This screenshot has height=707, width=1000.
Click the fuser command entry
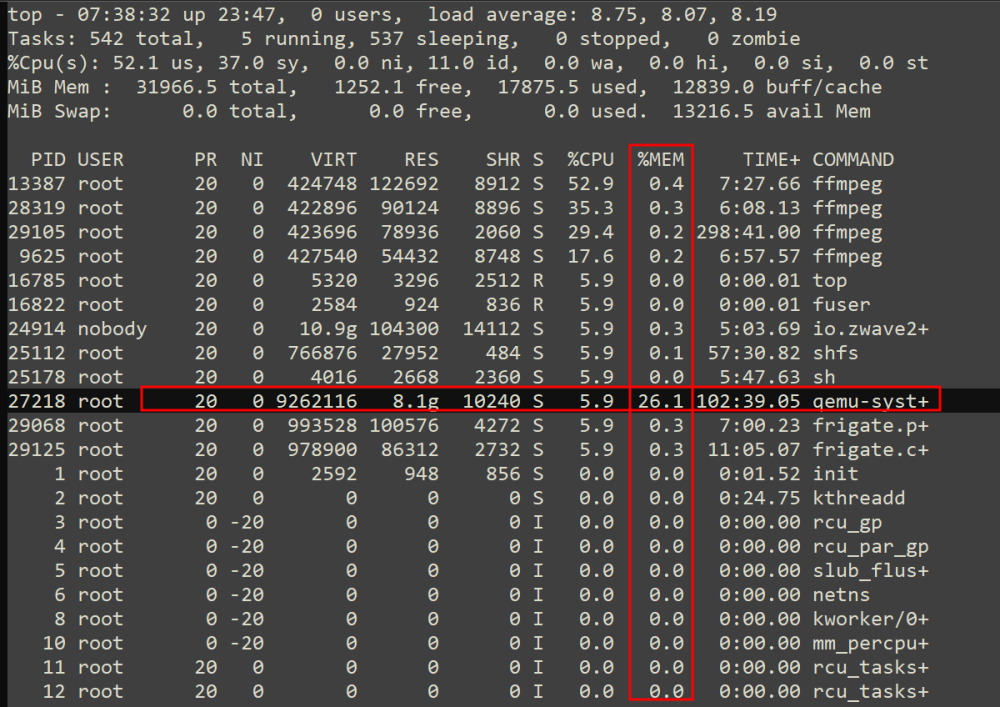coord(841,305)
